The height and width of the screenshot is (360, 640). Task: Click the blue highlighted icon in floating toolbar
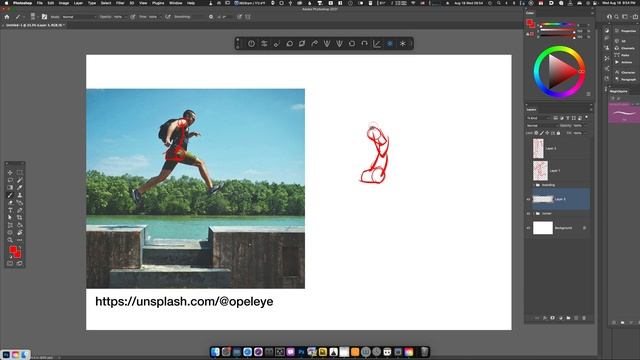click(x=390, y=43)
